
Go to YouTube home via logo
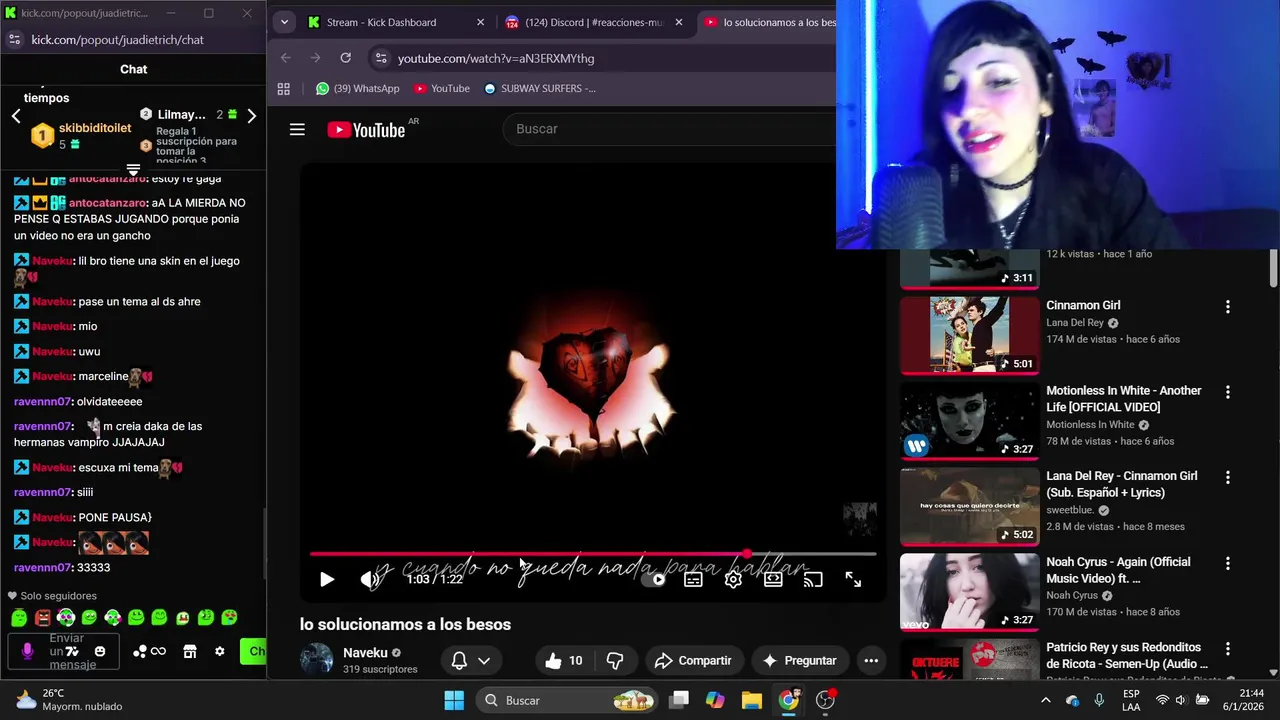tap(367, 129)
